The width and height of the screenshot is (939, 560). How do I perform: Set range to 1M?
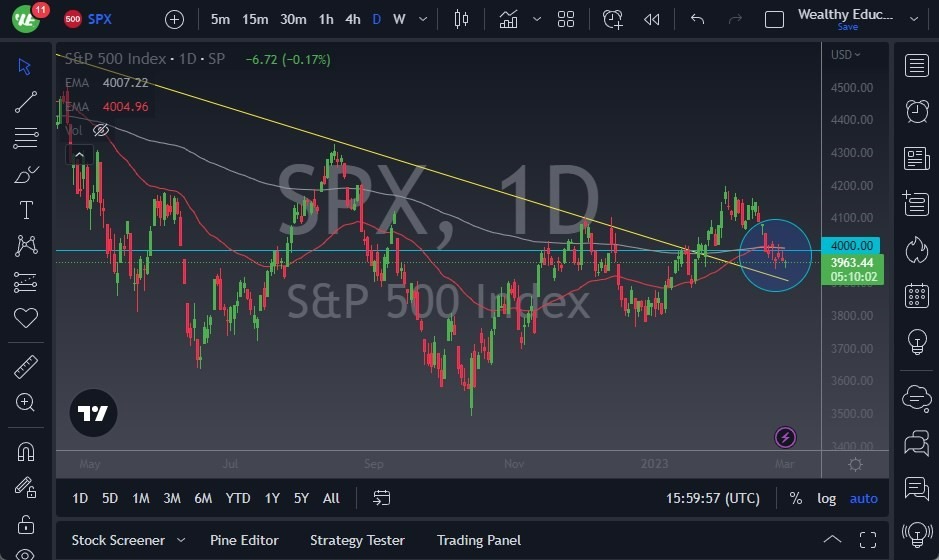pos(141,498)
